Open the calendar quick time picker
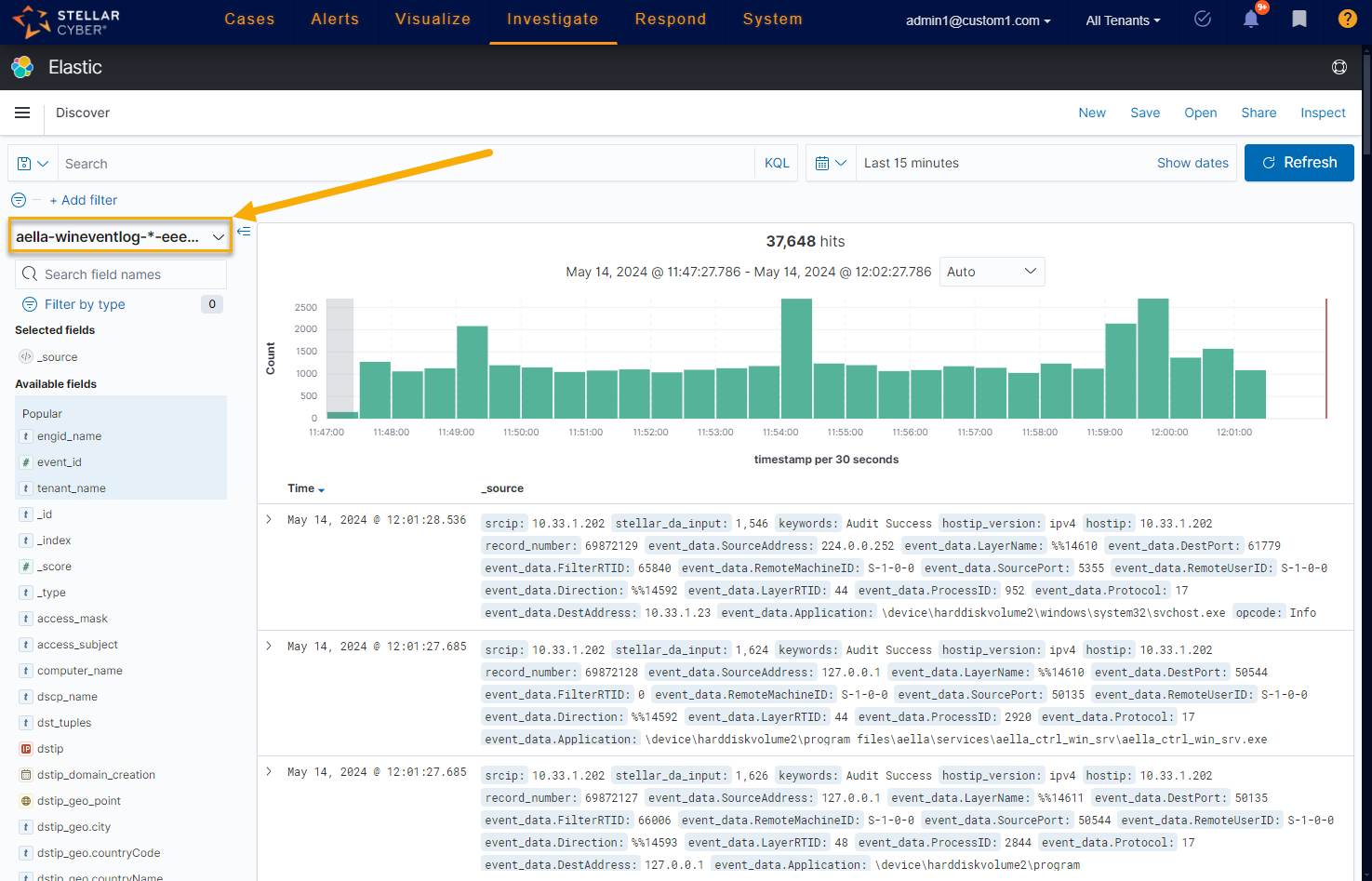Image resolution: width=1372 pixels, height=881 pixels. 831,163
